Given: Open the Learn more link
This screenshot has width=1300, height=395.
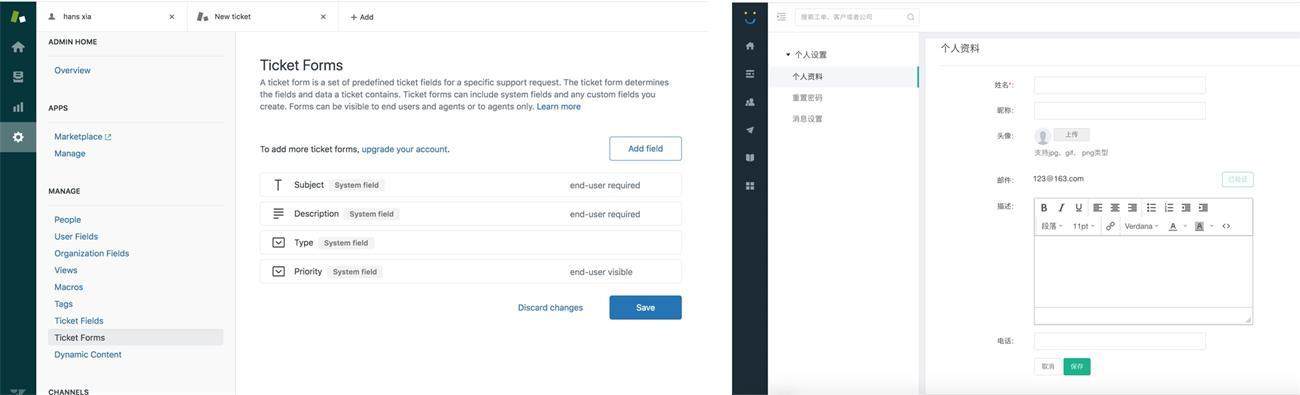Looking at the screenshot, I should pyautogui.click(x=558, y=107).
